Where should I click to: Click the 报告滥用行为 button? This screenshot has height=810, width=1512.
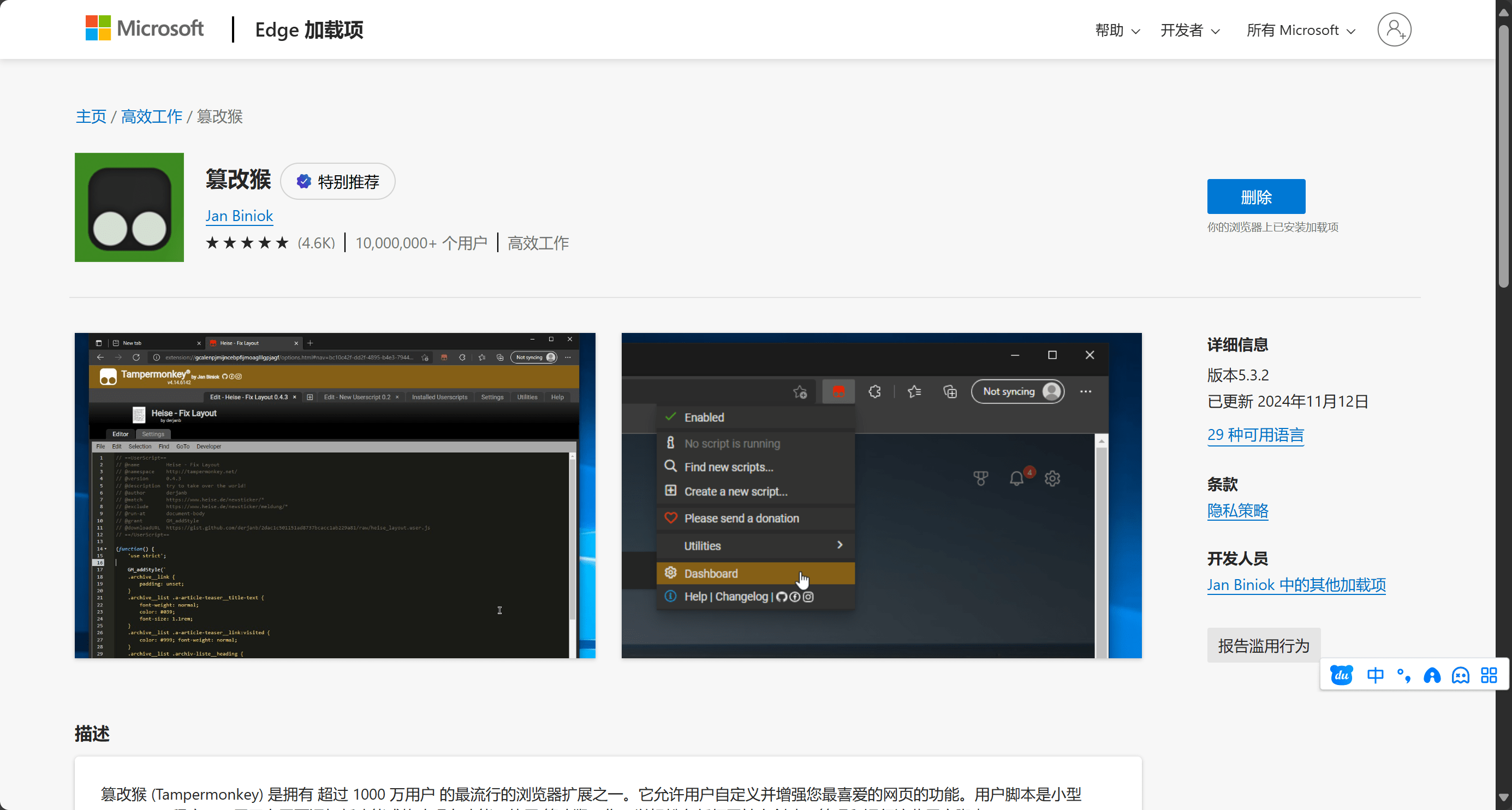click(1264, 646)
